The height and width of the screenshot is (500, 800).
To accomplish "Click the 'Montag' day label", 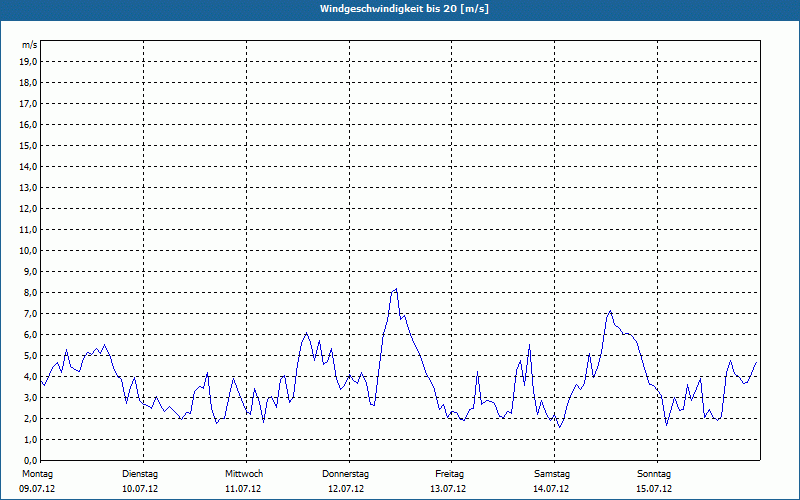I will (37, 474).
